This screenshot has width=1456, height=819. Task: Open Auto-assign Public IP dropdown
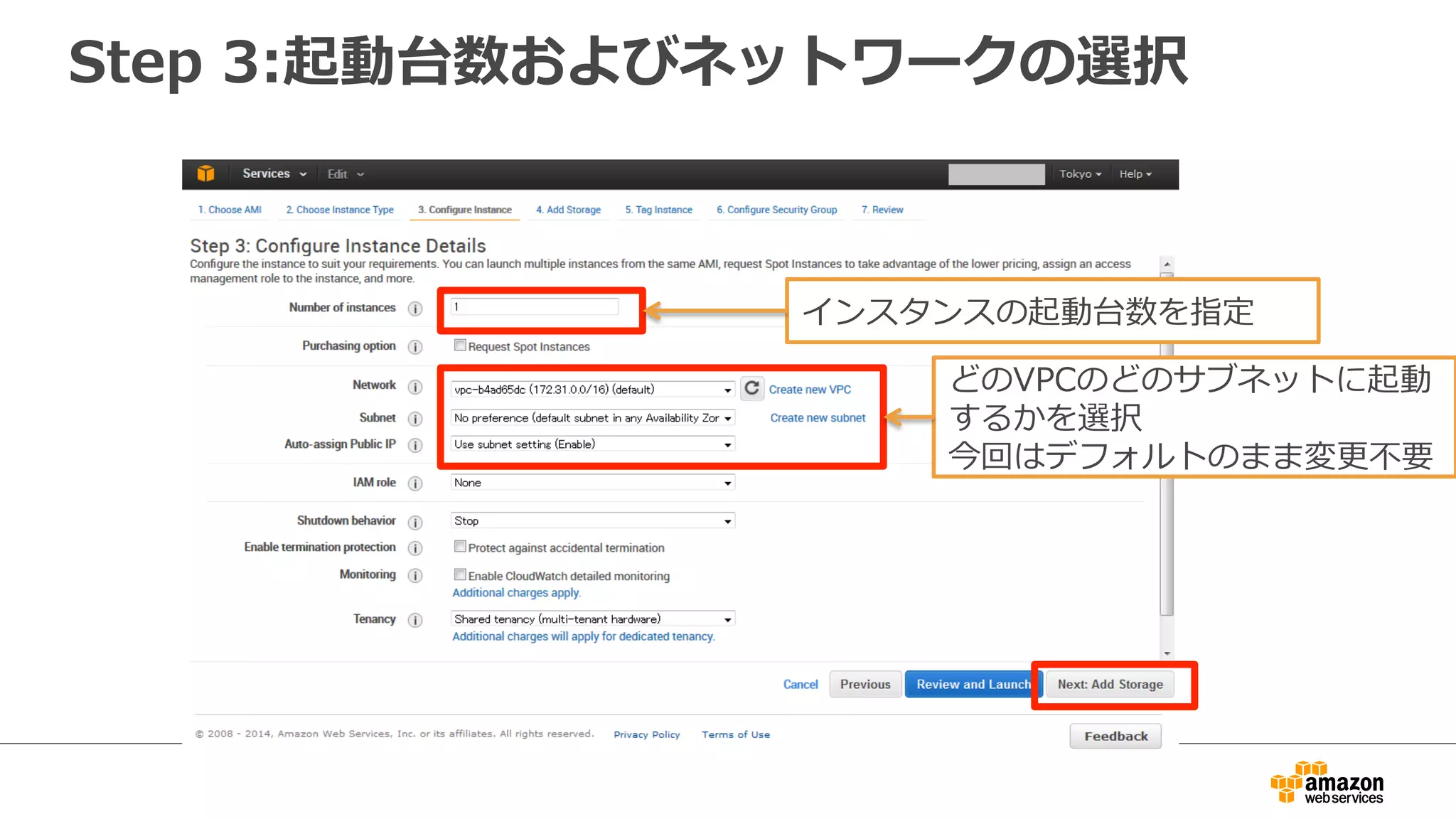(593, 444)
